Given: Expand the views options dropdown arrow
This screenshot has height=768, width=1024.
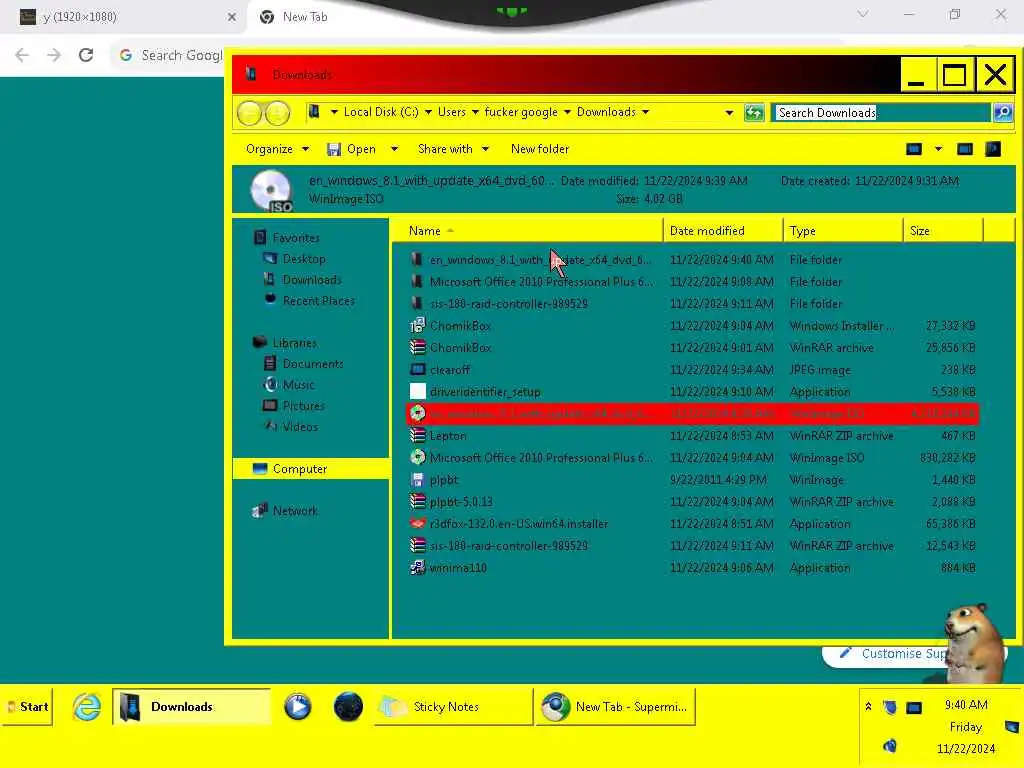Looking at the screenshot, I should [938, 149].
